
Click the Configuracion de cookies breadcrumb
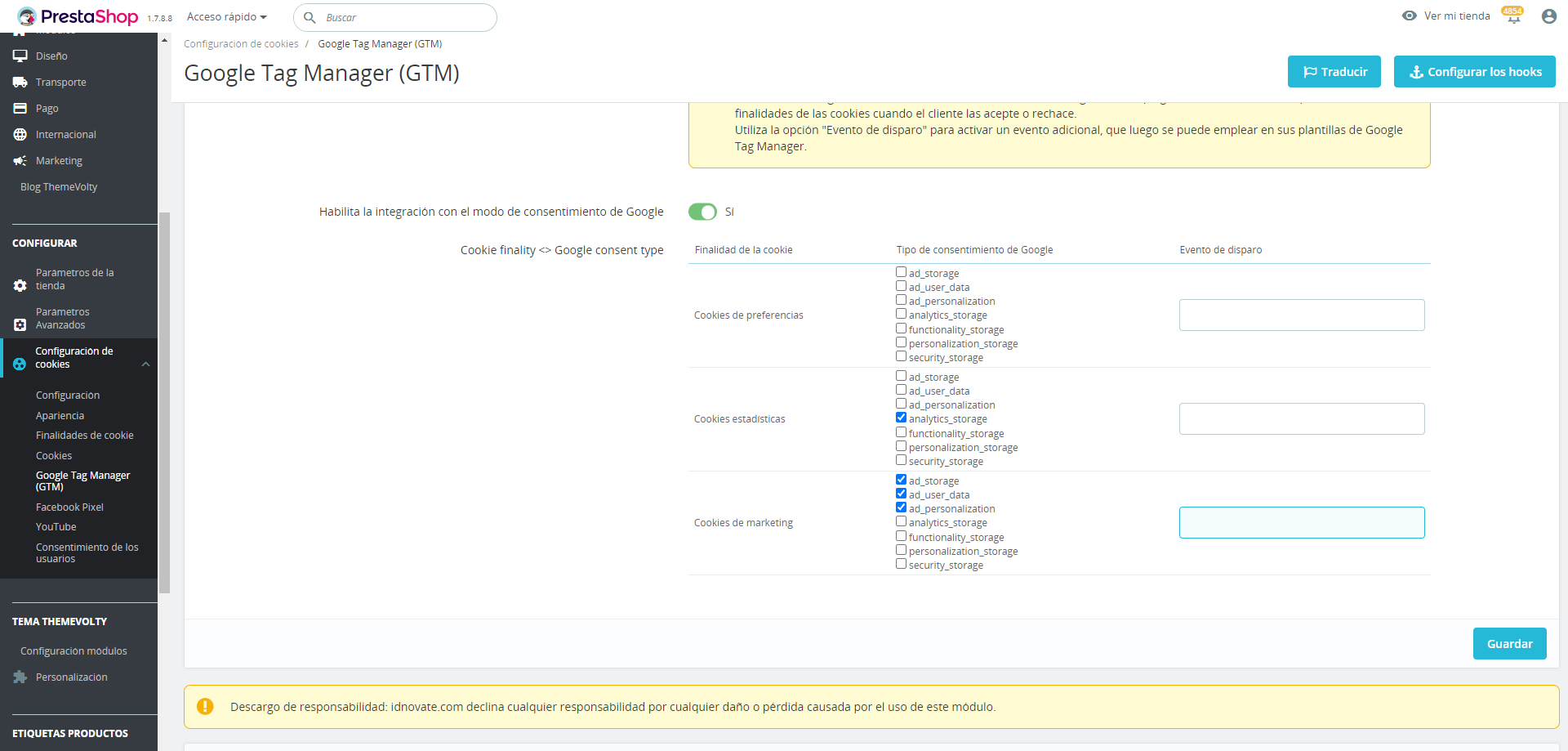tap(241, 44)
